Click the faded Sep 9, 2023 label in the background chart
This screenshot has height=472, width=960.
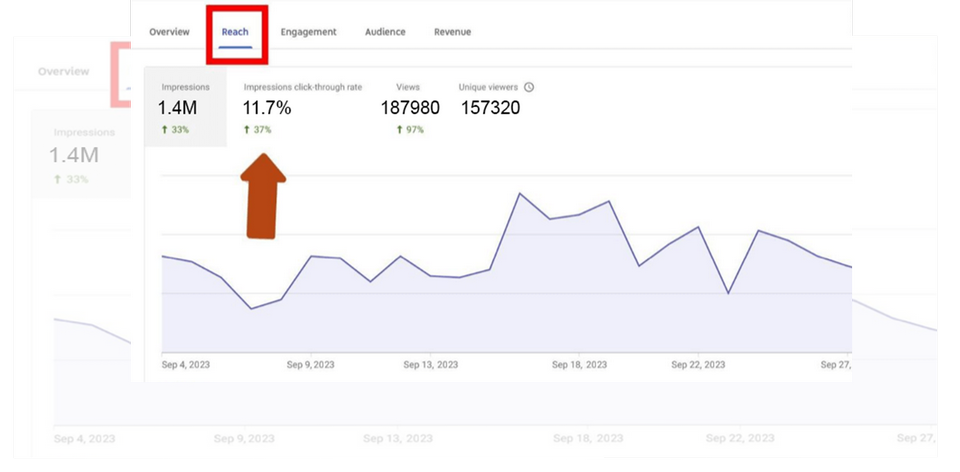[244, 439]
